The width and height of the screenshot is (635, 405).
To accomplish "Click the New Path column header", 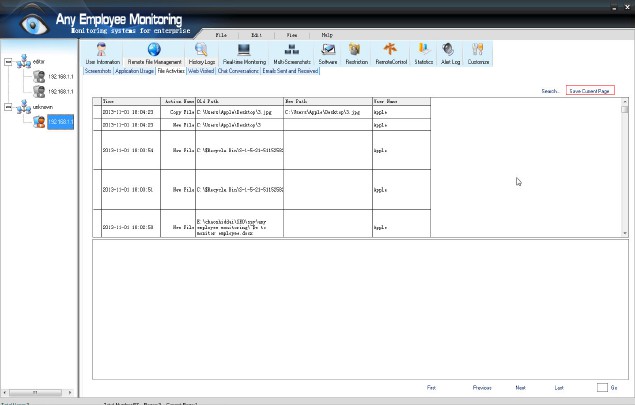I will point(328,101).
